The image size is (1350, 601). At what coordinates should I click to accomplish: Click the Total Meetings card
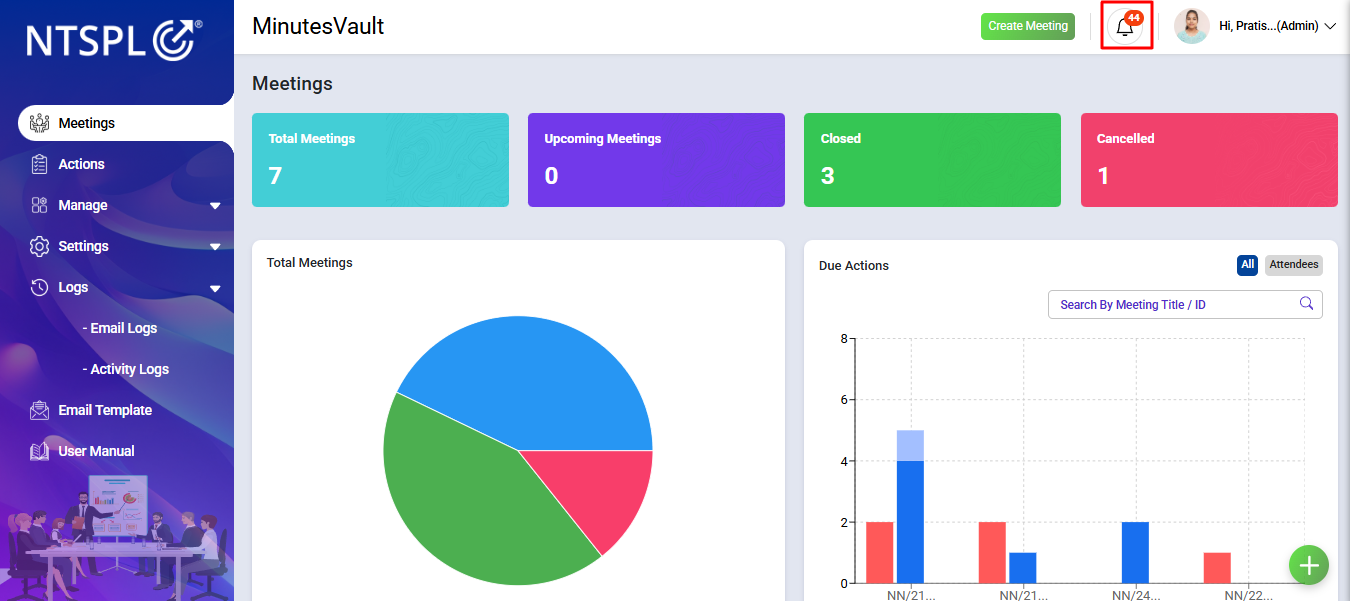[x=380, y=160]
